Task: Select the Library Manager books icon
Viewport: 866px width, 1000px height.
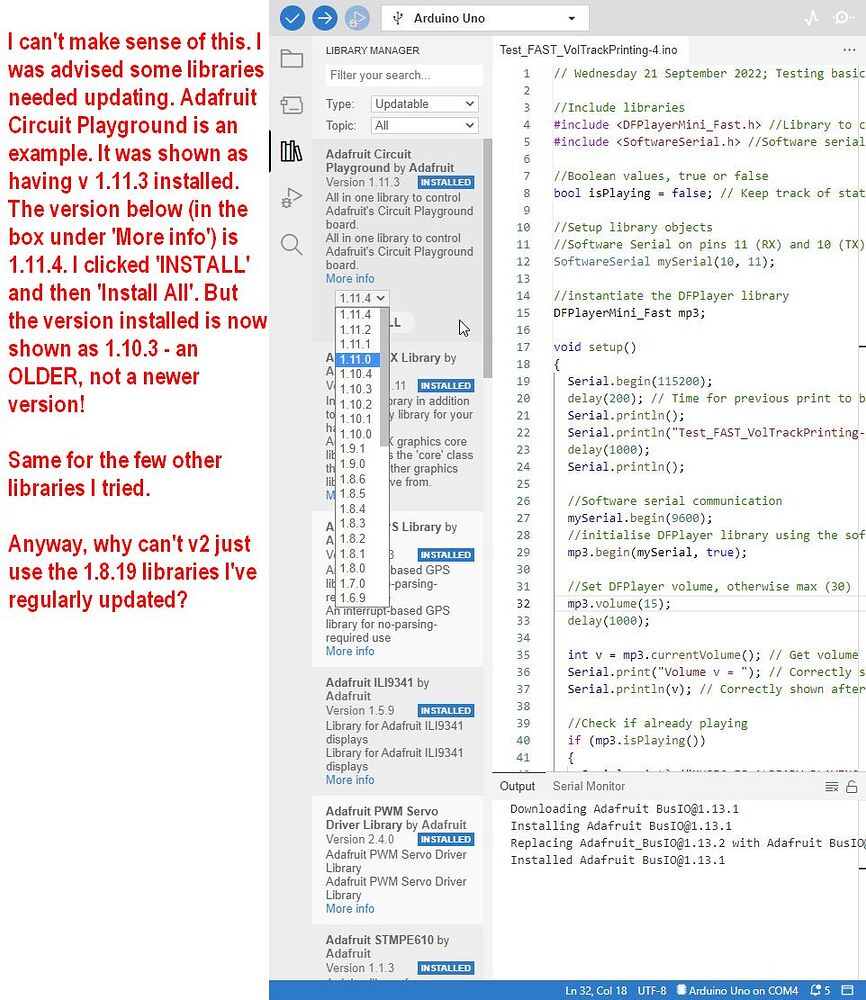Action: (293, 150)
